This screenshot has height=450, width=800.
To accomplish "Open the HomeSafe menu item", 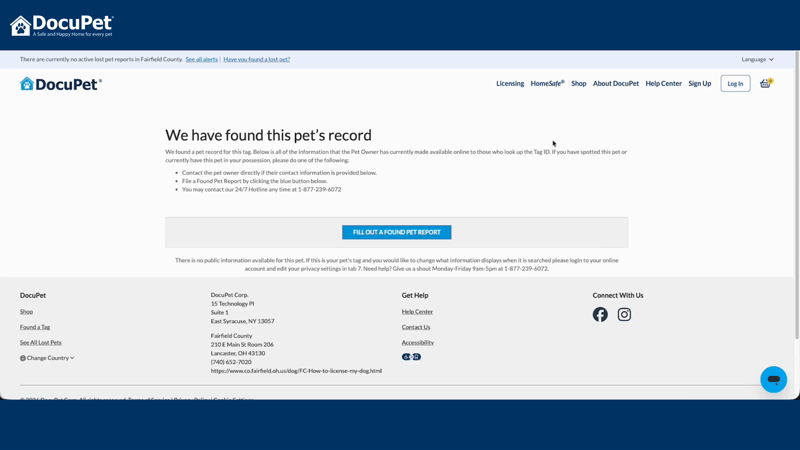I will (x=547, y=84).
